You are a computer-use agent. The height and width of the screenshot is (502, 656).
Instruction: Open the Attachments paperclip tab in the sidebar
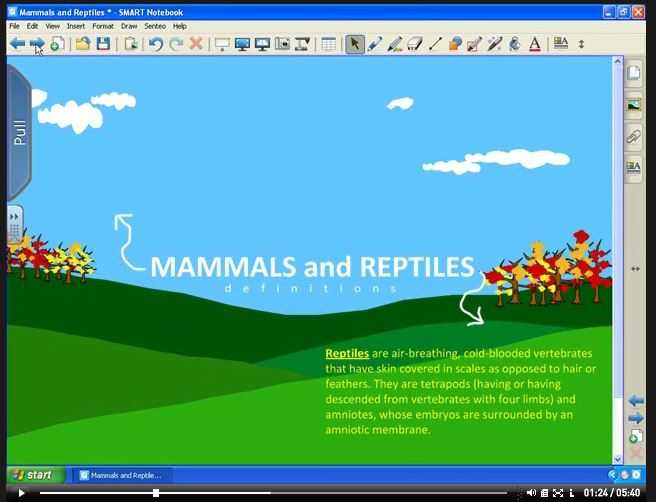(x=634, y=136)
